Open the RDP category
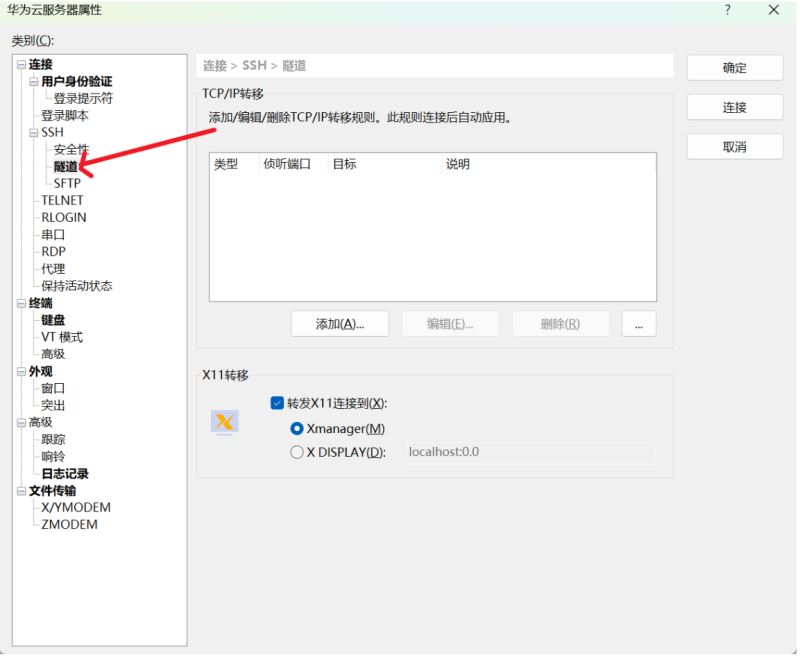Image resolution: width=800 pixels, height=659 pixels. [x=54, y=251]
